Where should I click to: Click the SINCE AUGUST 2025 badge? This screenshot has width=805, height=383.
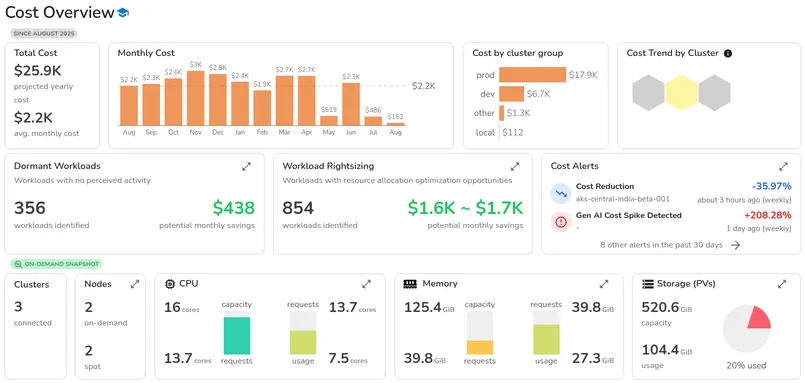pyautogui.click(x=44, y=34)
